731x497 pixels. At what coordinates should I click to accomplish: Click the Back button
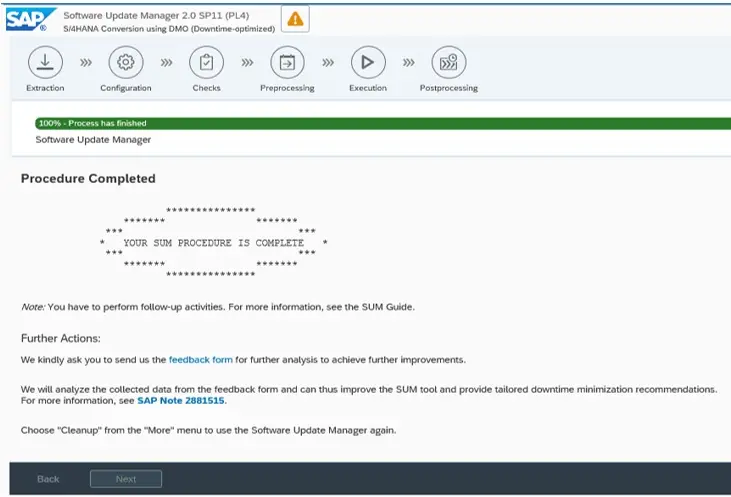[x=48, y=479]
